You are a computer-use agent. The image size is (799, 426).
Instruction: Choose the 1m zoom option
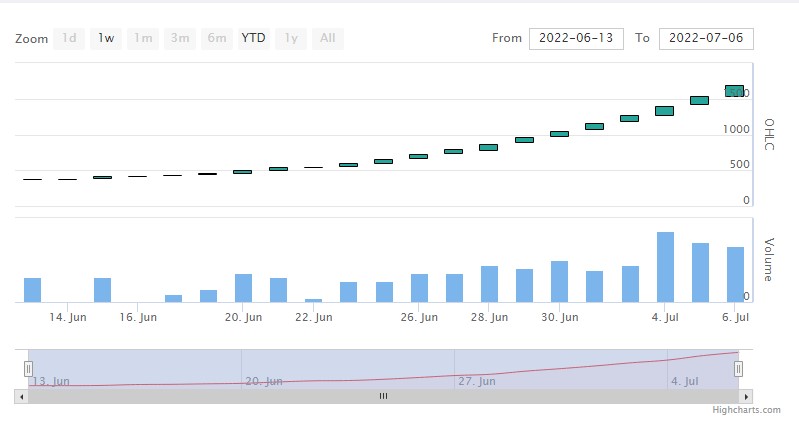[143, 39]
